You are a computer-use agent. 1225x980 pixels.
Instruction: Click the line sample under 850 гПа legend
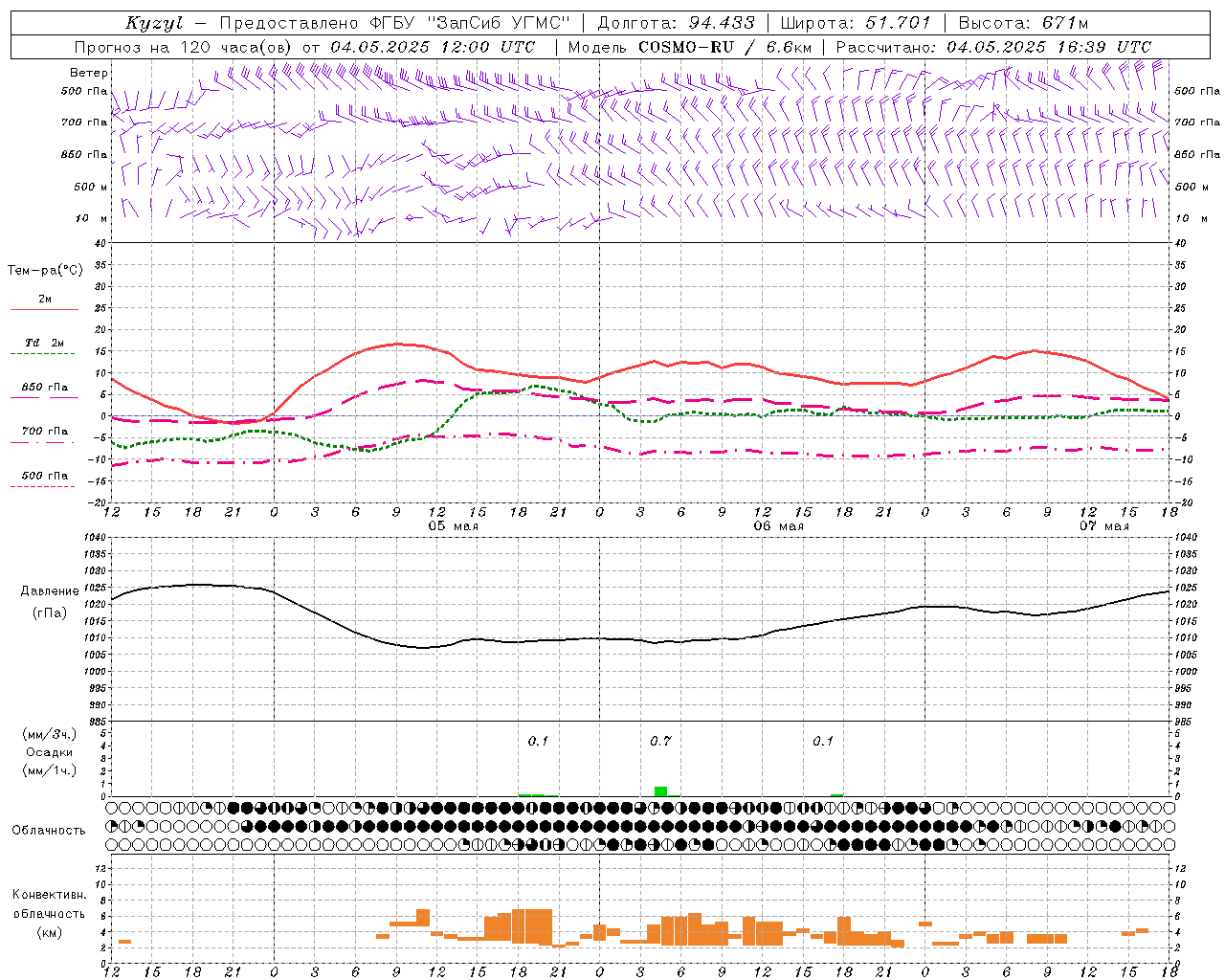pos(44,398)
